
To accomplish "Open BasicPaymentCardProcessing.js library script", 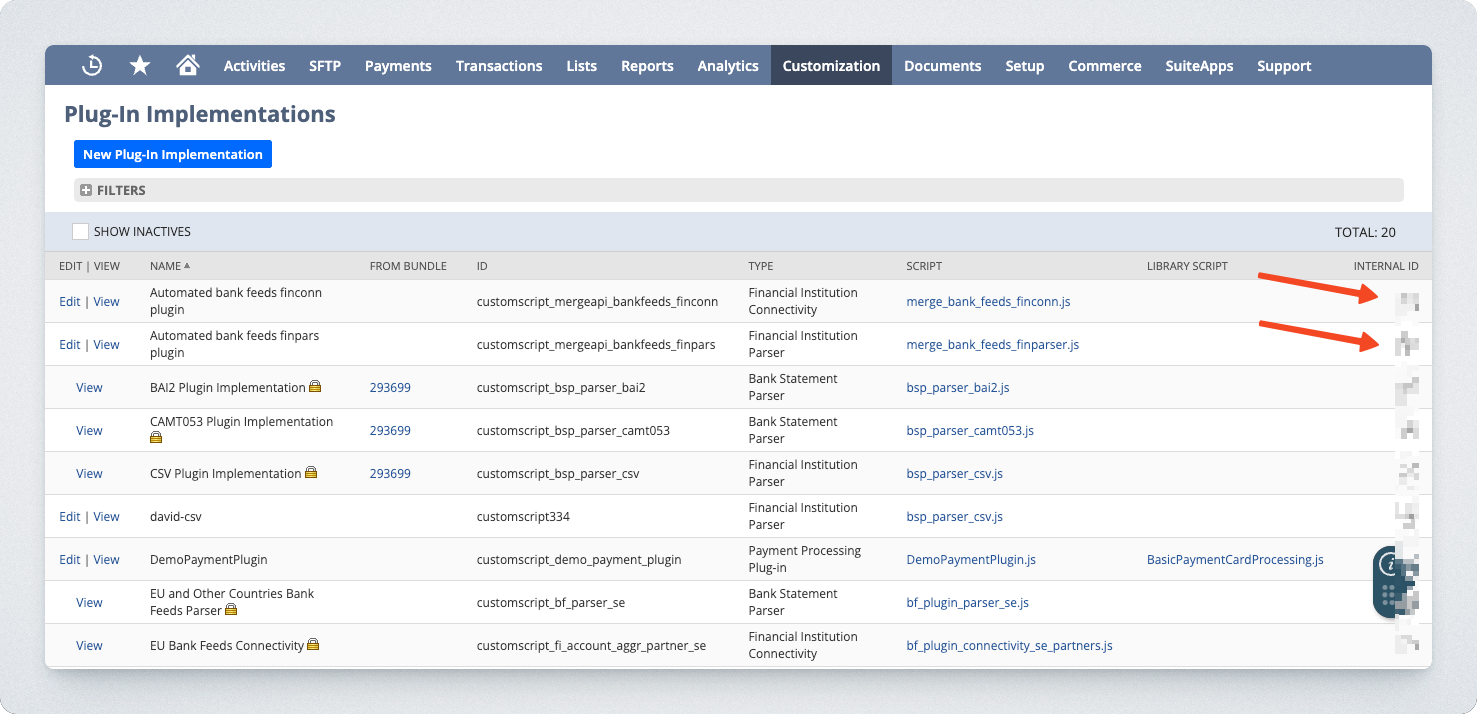I will [x=1235, y=559].
